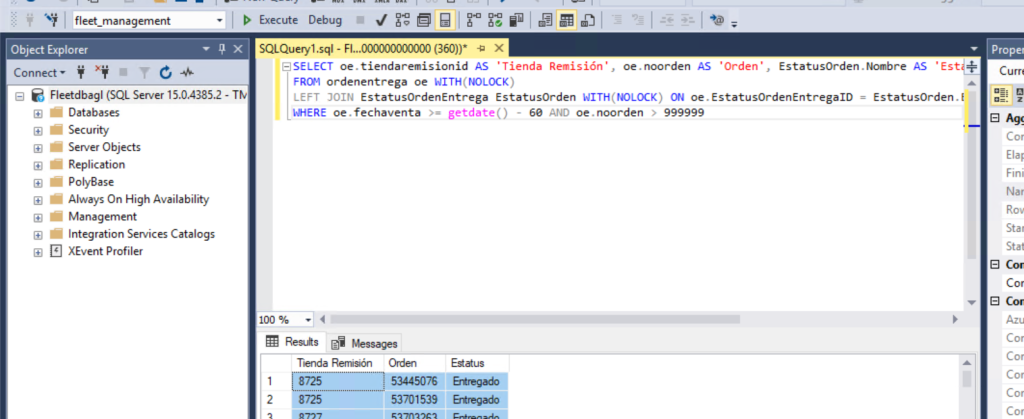
Task: Collapse the Agg section in Properties panel
Action: coord(996,118)
